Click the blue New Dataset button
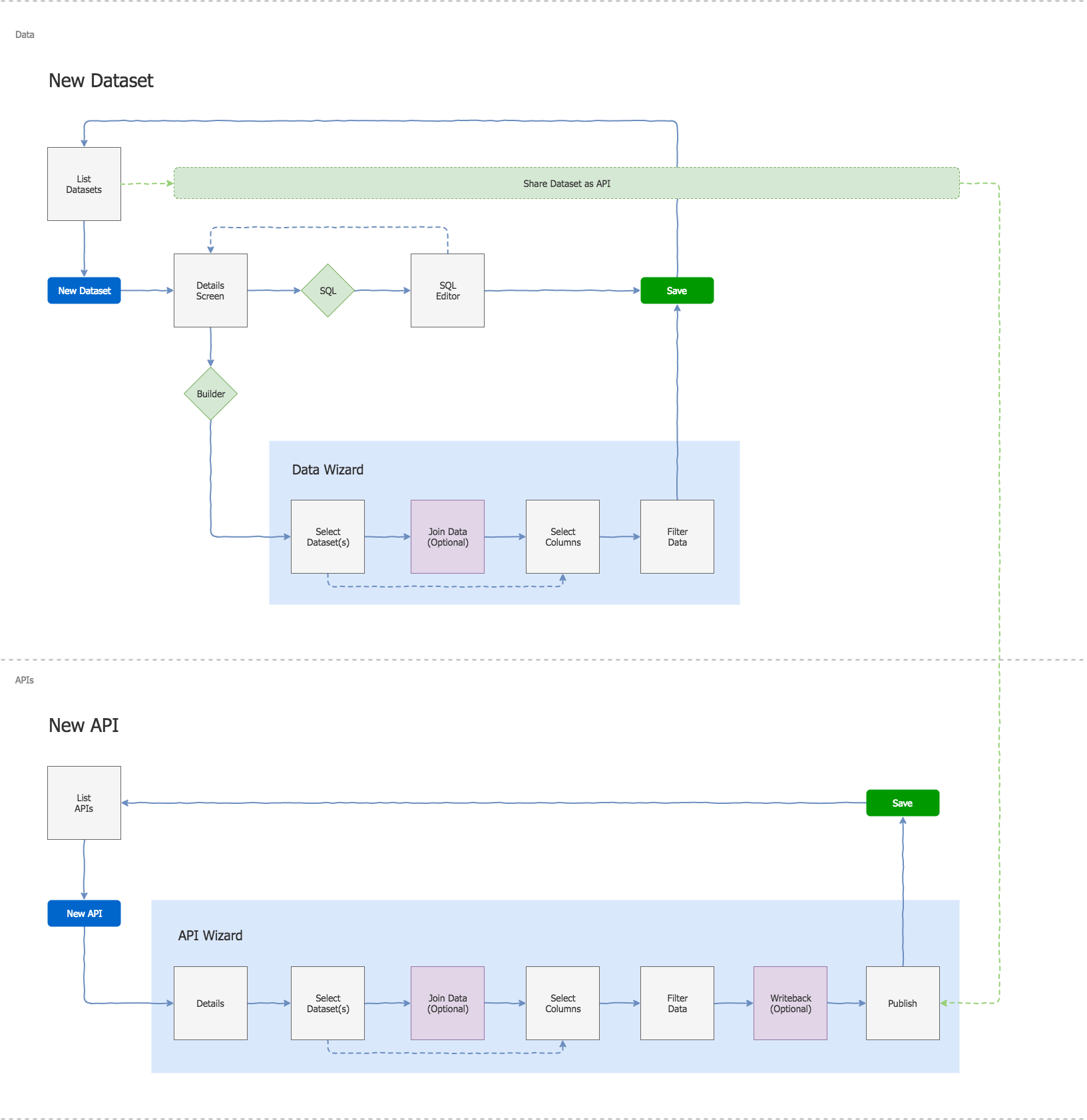1087x1120 pixels. 84,290
